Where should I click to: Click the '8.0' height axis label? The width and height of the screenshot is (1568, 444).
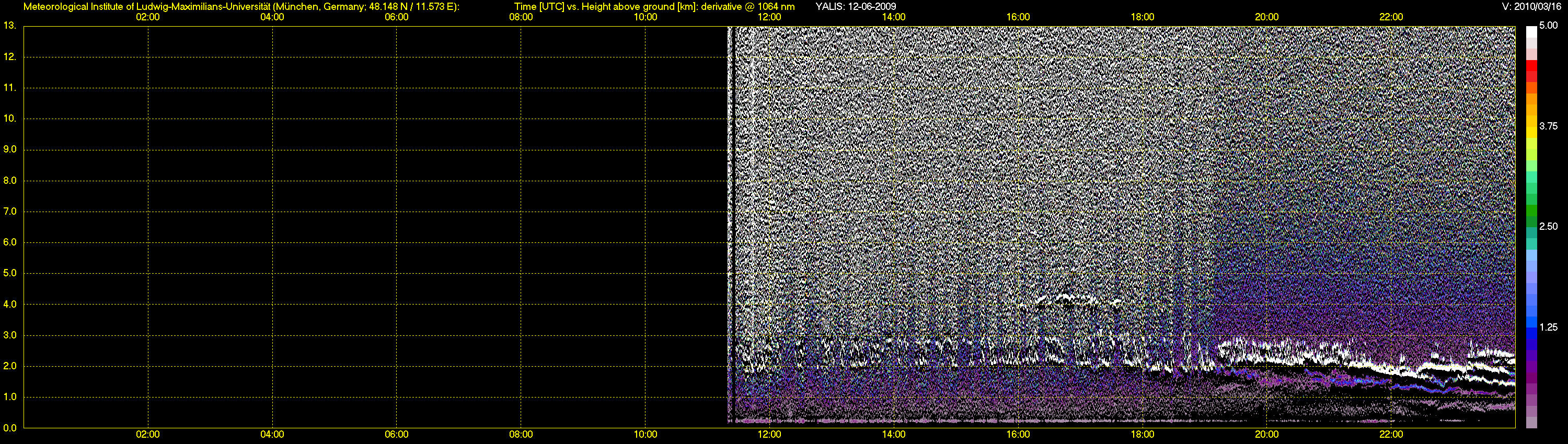(x=10, y=181)
